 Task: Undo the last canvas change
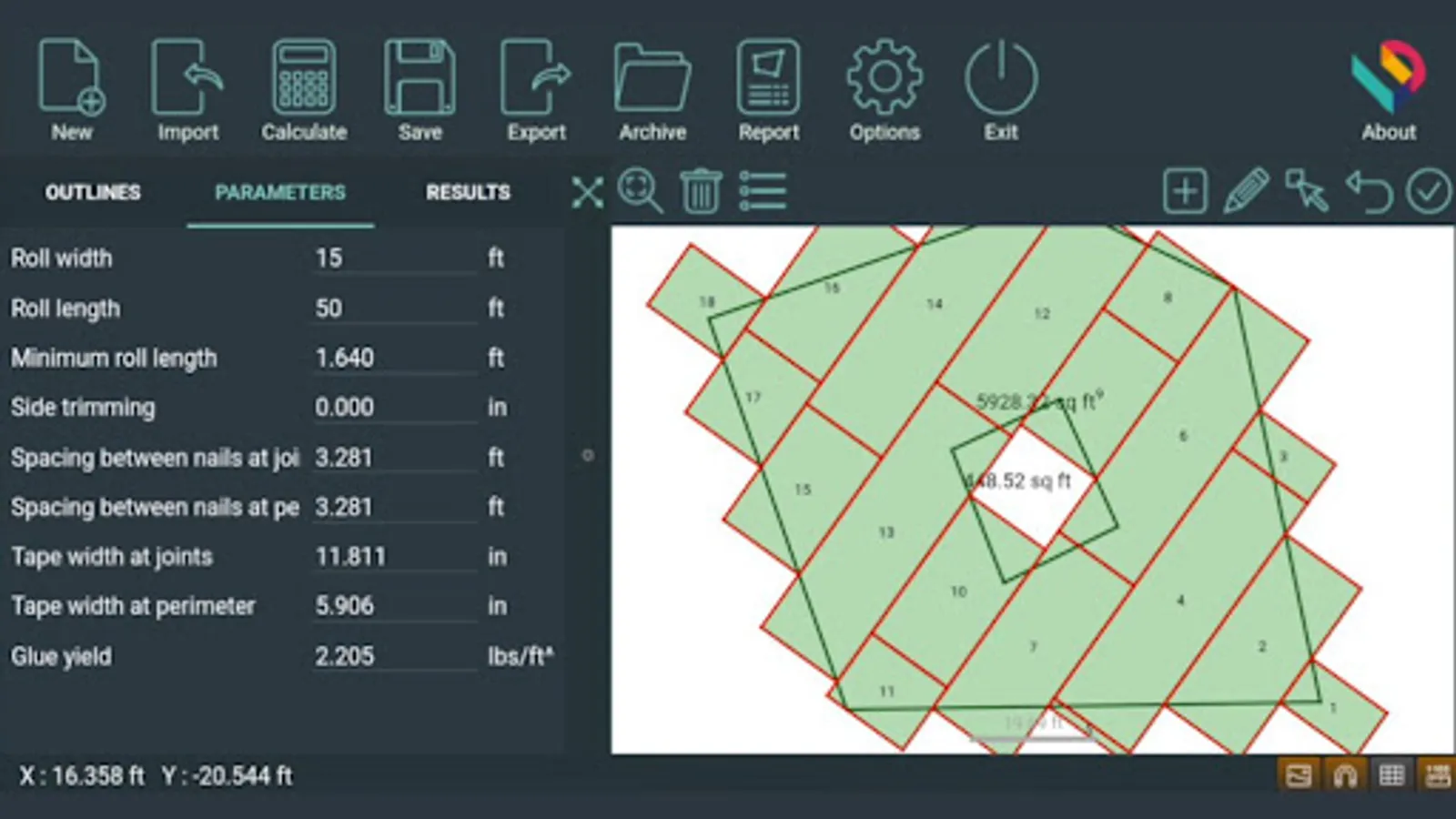(1369, 191)
